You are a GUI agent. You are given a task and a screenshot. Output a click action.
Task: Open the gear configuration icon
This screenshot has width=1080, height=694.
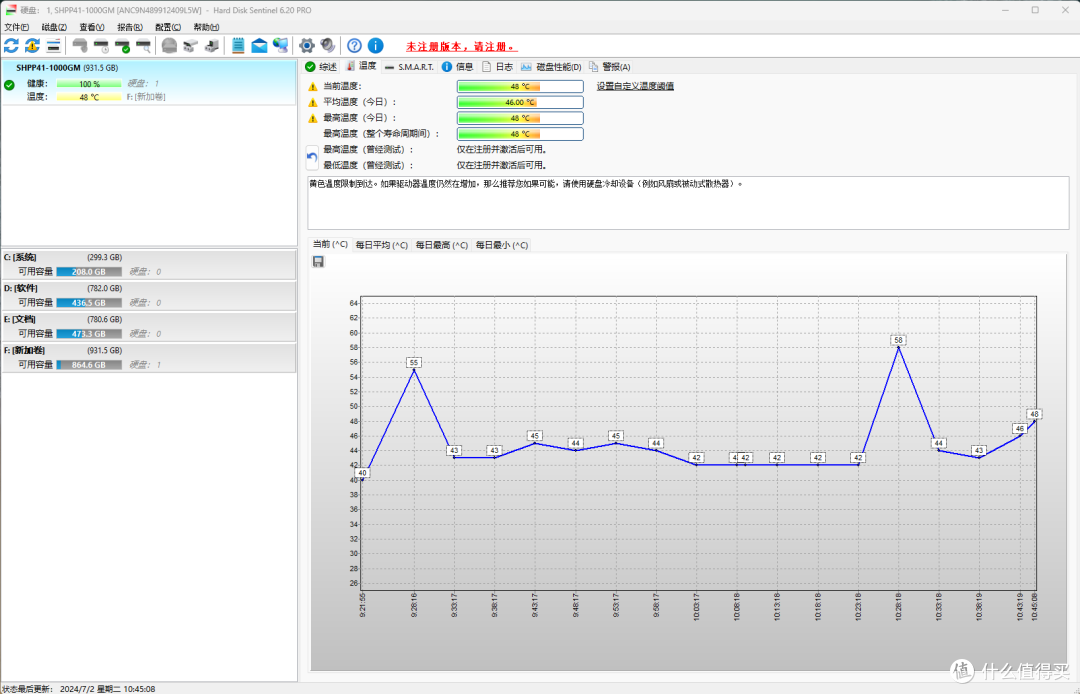pos(307,46)
